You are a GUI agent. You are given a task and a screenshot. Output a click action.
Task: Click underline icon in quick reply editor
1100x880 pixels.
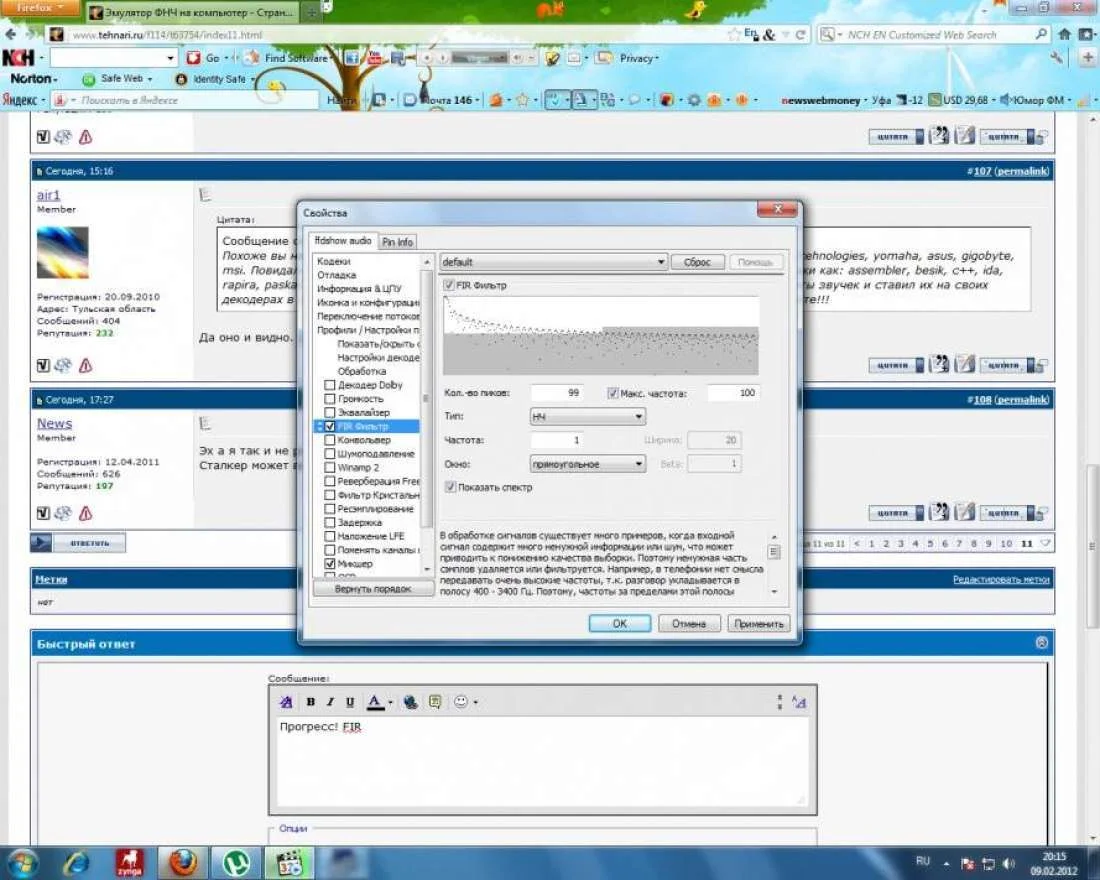(x=349, y=702)
